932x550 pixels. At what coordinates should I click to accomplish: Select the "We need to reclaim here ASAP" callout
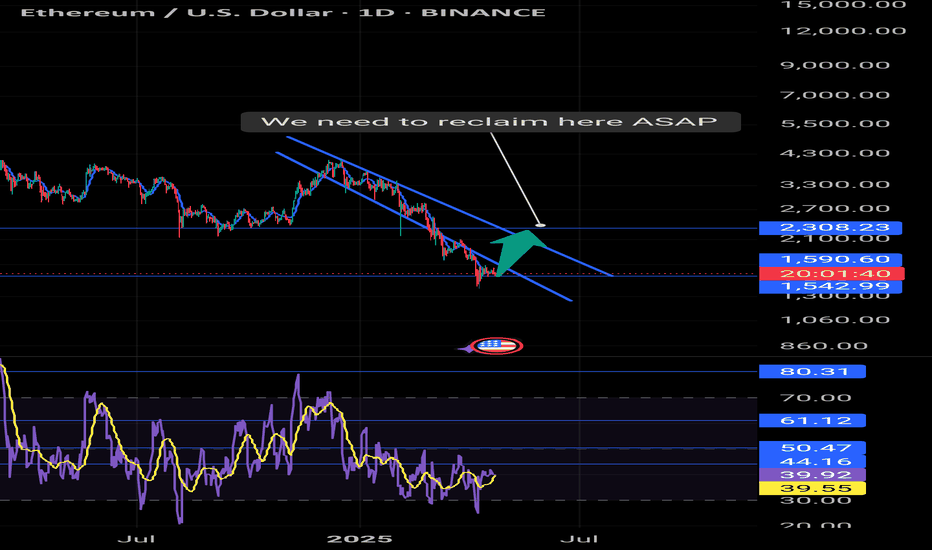point(490,122)
